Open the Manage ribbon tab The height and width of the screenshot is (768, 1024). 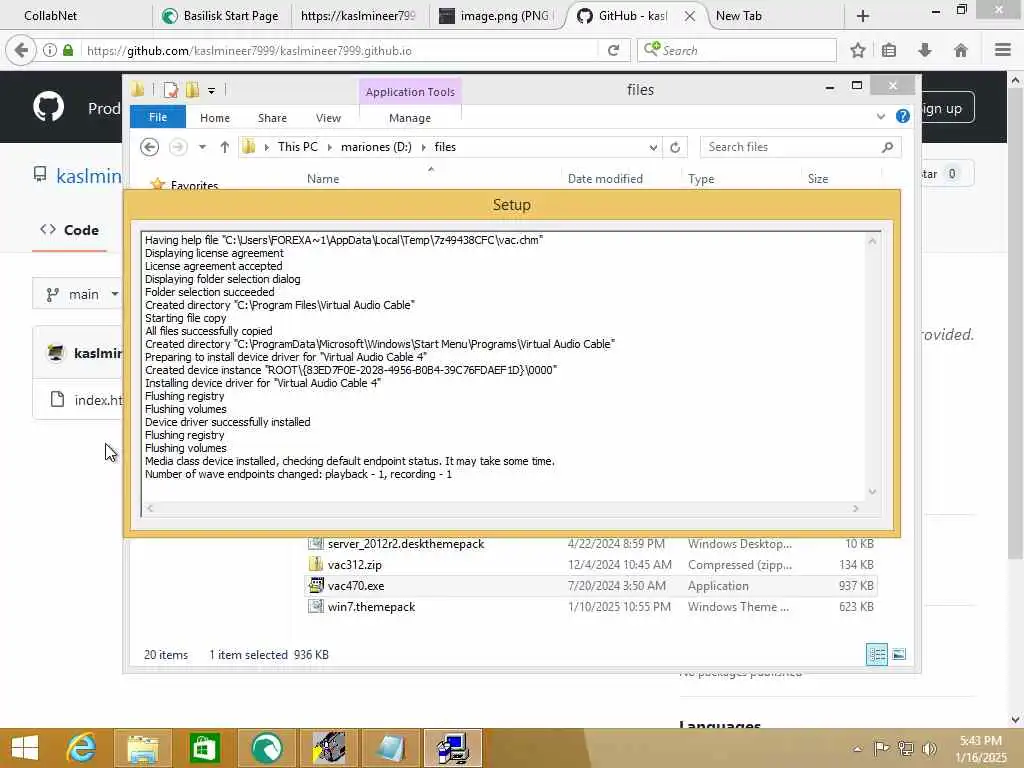(x=410, y=118)
